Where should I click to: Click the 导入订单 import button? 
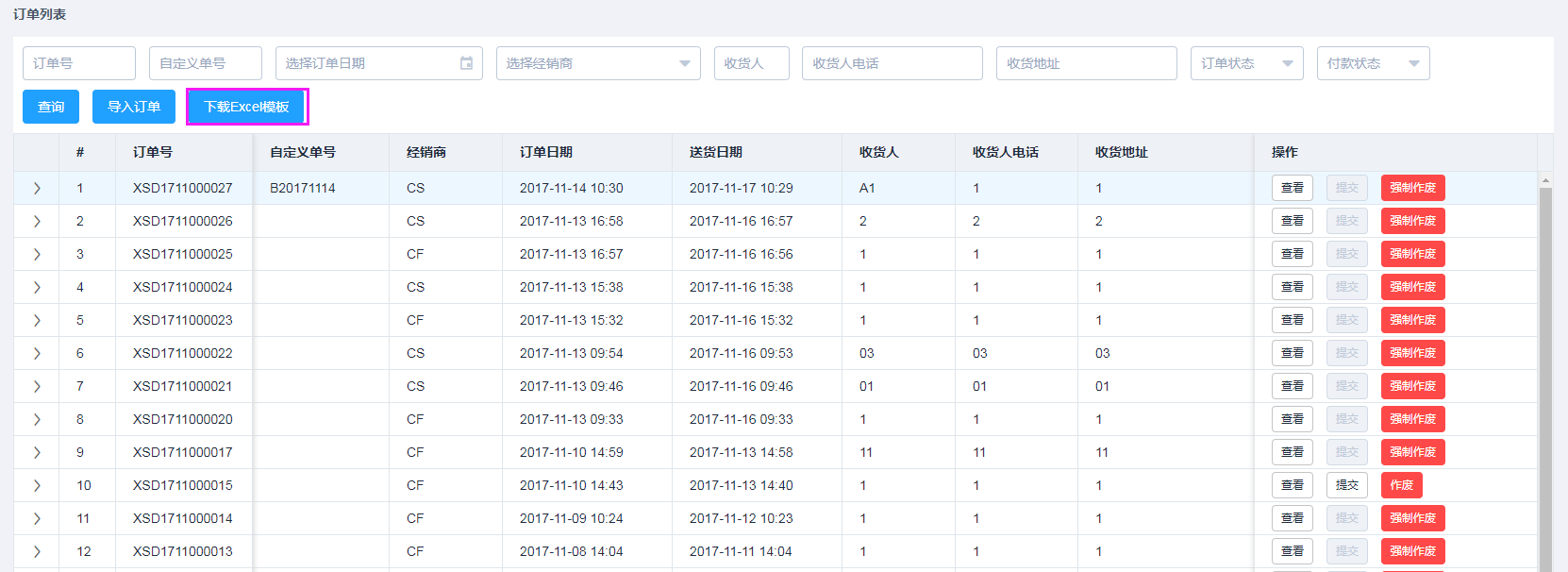[x=134, y=107]
